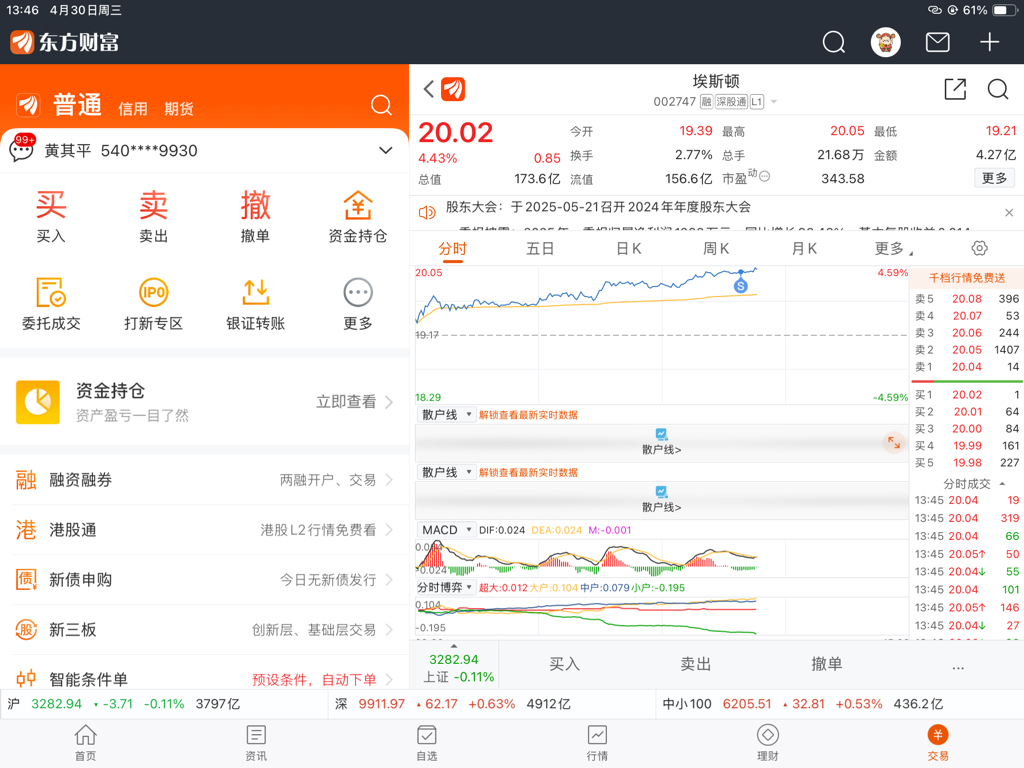Viewport: 1024px width, 768px height.
Task: Open the three-dot more actions
Action: (x=958, y=667)
